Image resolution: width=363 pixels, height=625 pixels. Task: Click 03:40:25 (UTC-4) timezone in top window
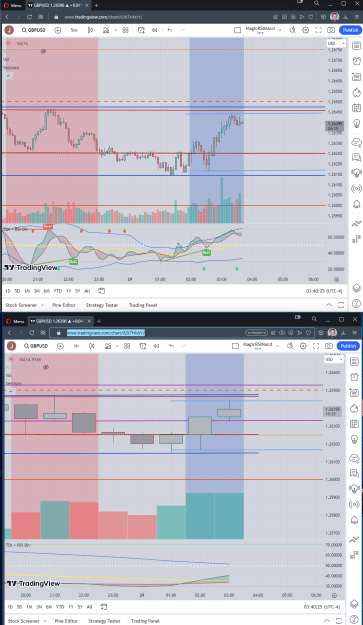pyautogui.click(x=324, y=291)
